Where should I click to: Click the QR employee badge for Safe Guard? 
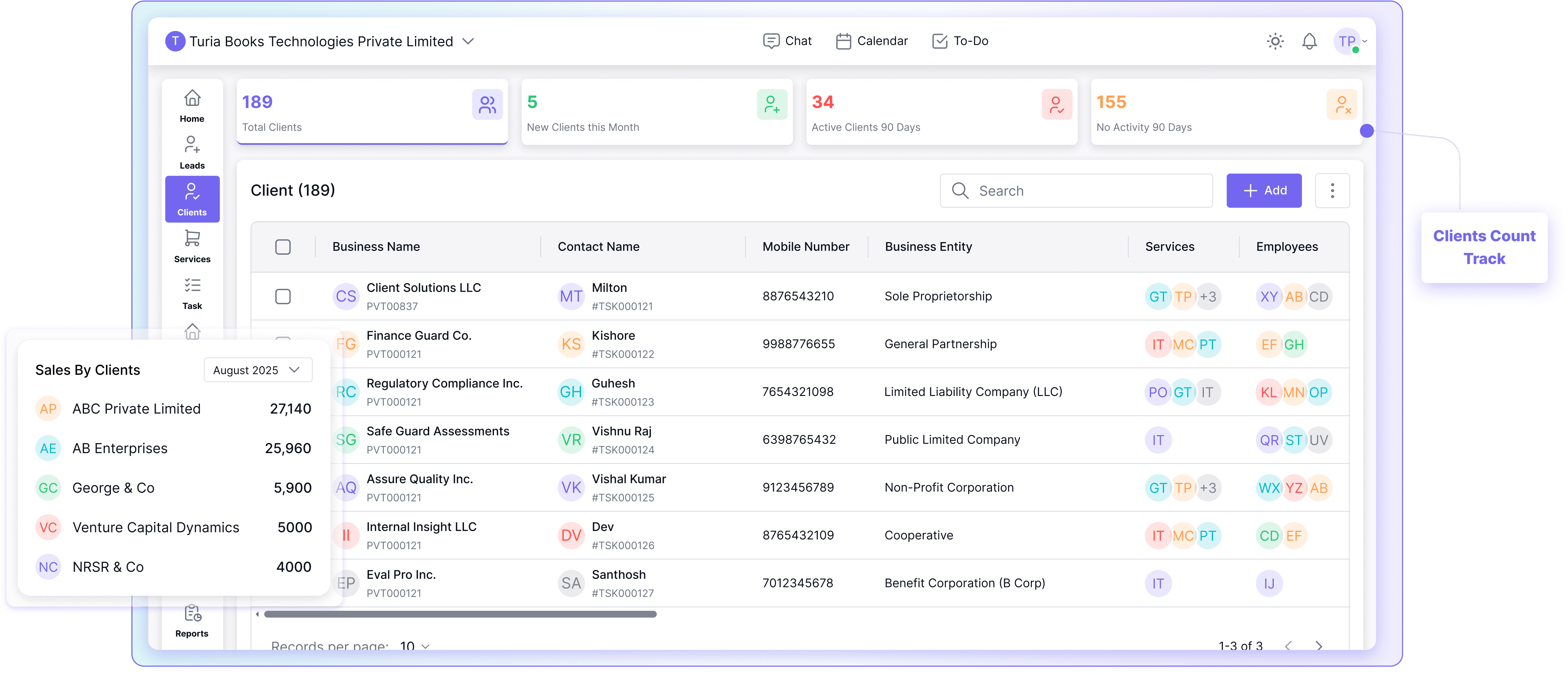(1269, 440)
